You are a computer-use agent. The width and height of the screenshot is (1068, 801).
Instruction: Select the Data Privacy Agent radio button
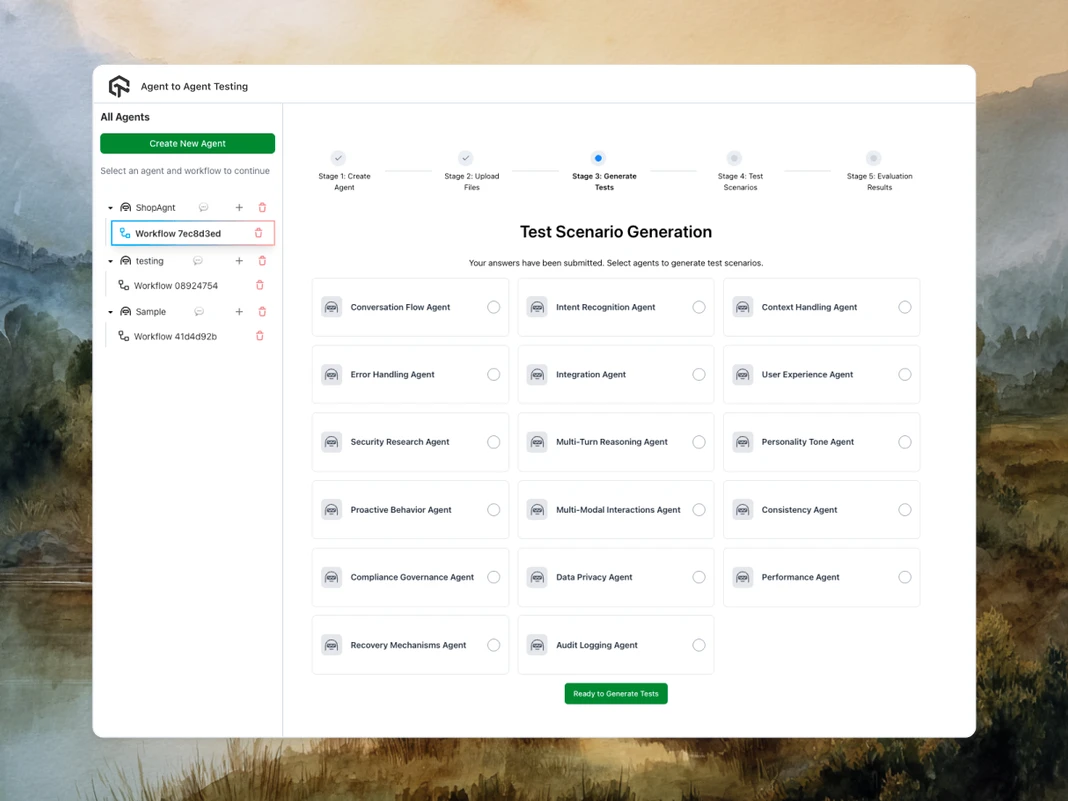[699, 577]
